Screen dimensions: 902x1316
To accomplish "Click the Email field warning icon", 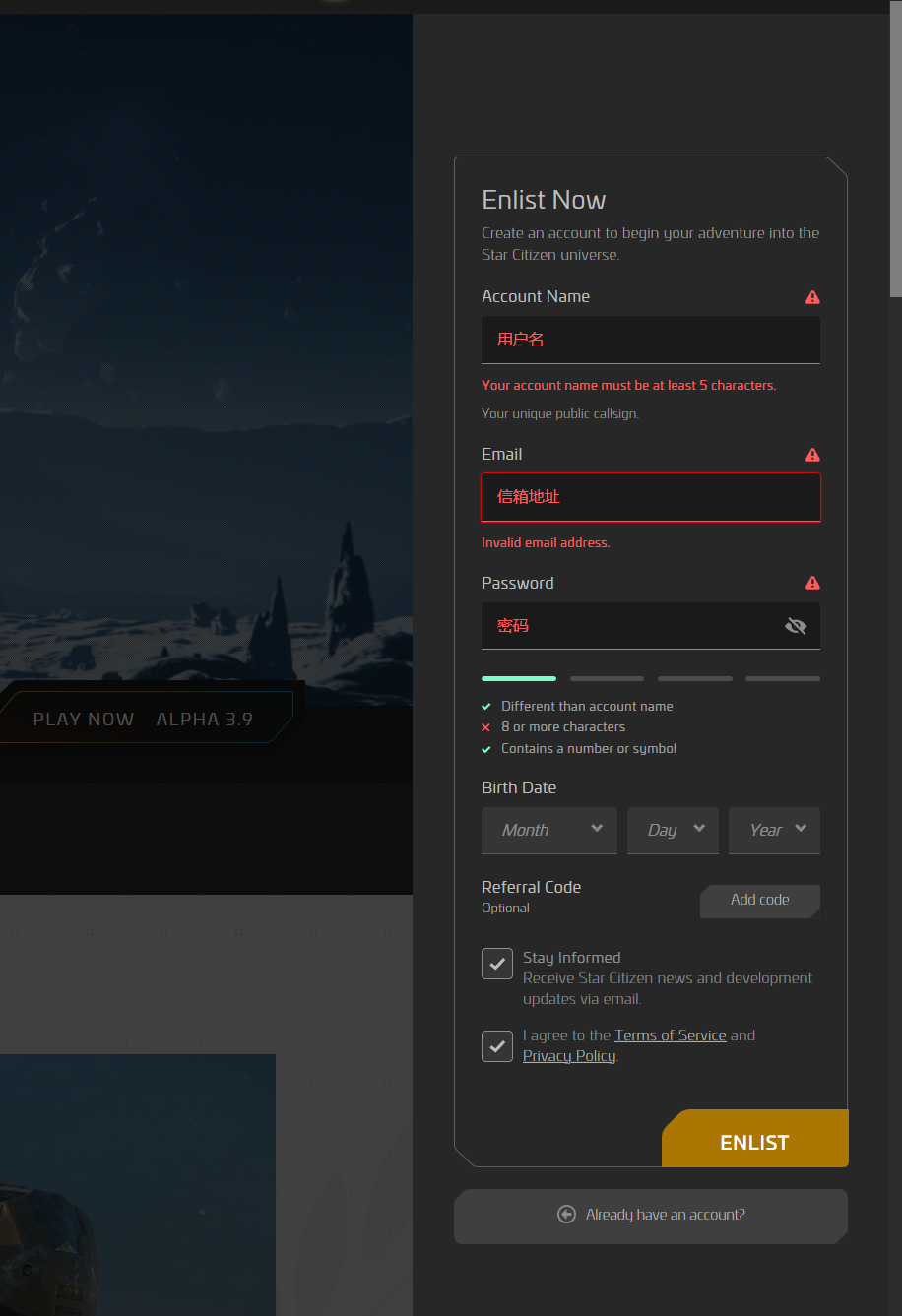I will click(812, 455).
